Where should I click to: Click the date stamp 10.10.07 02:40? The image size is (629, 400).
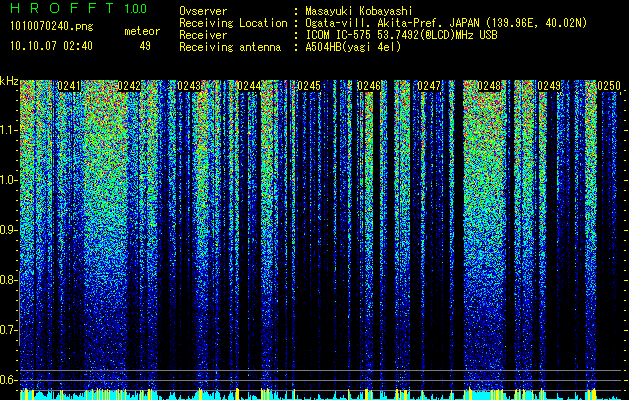(x=51, y=46)
